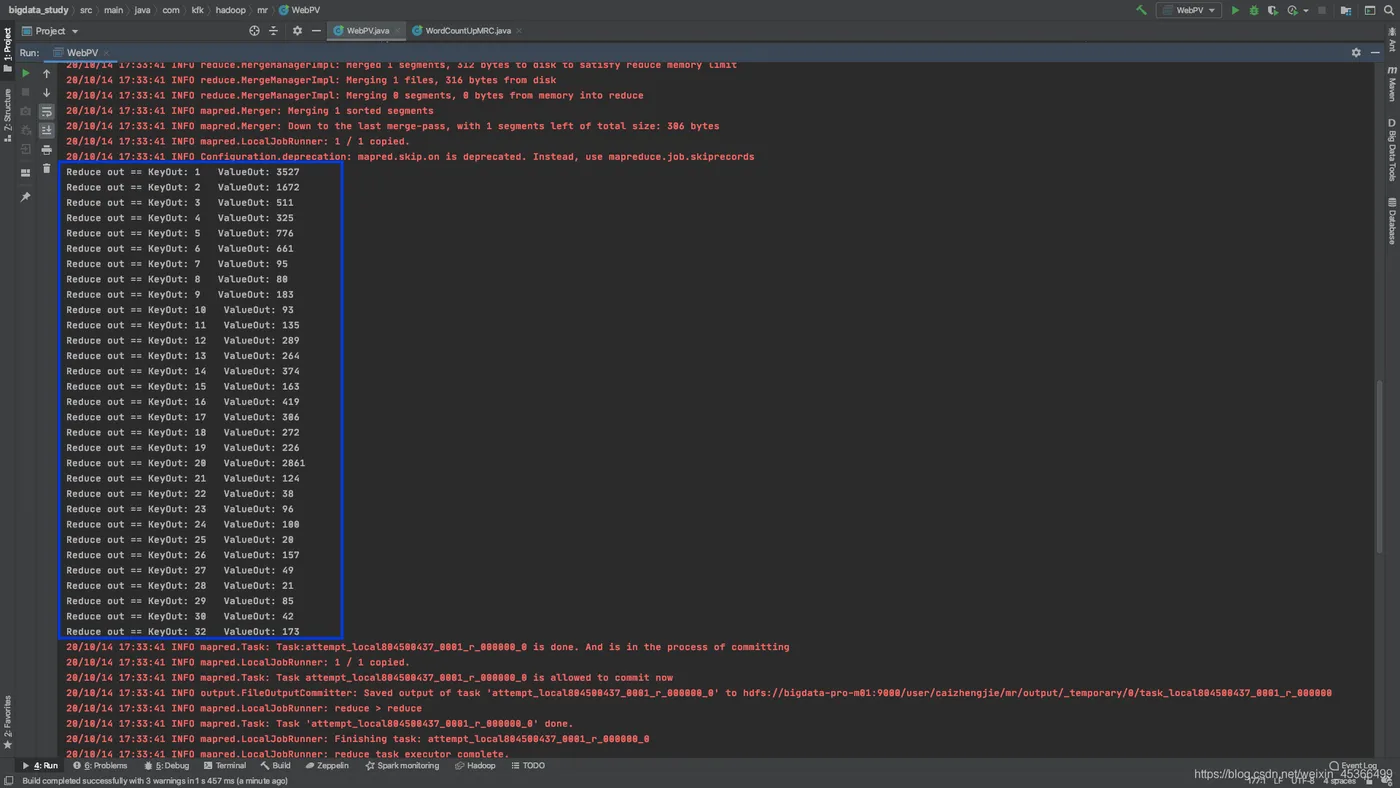Click the top toolbar stop button

point(1322,10)
